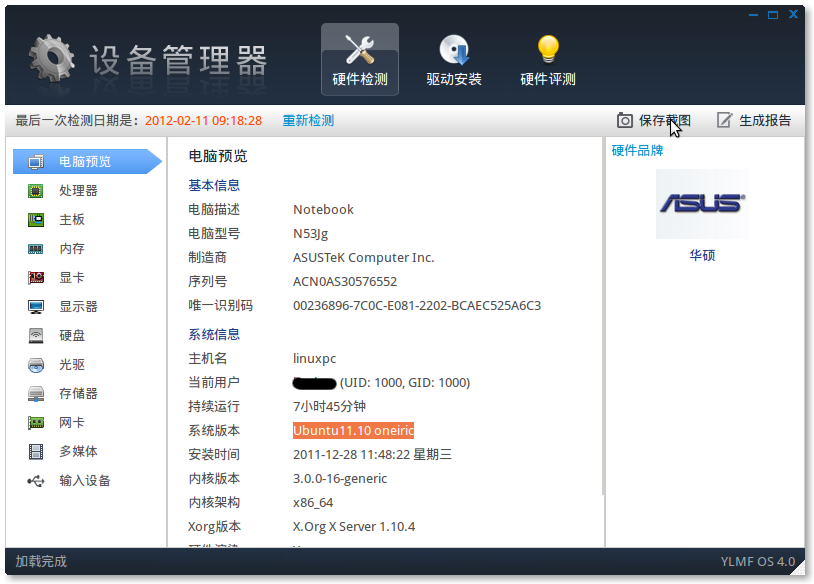814x584 pixels.
Task: Select the 硬盘 sidebar label
Action: point(72,335)
